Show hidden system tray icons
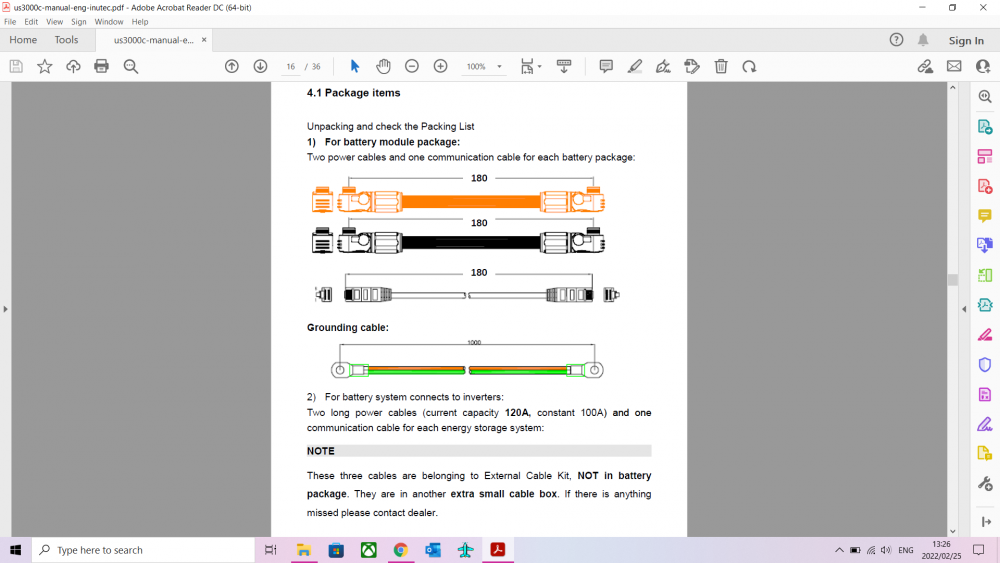Image resolution: width=1000 pixels, height=563 pixels. pos(839,550)
